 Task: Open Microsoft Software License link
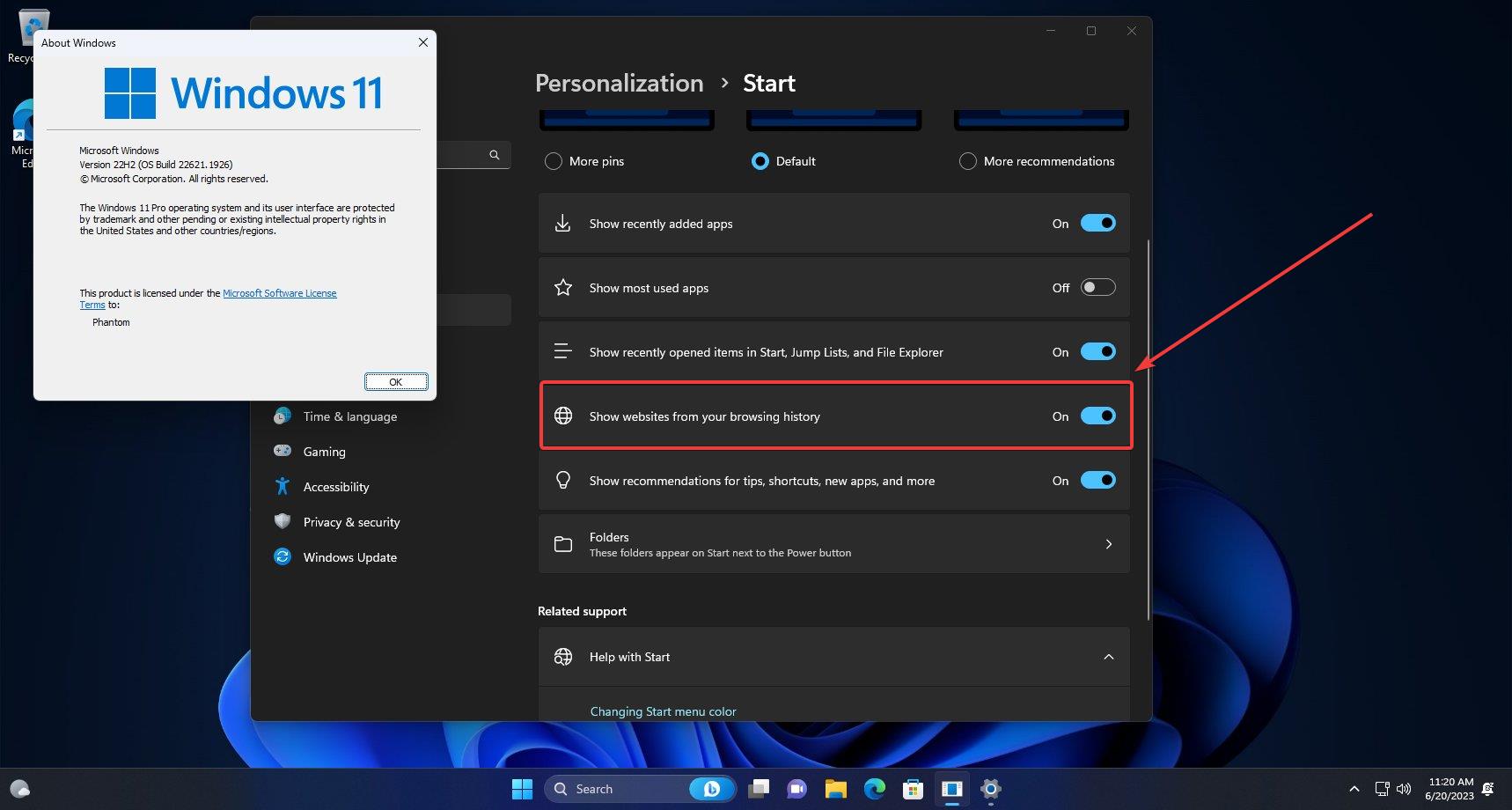pyautogui.click(x=280, y=293)
